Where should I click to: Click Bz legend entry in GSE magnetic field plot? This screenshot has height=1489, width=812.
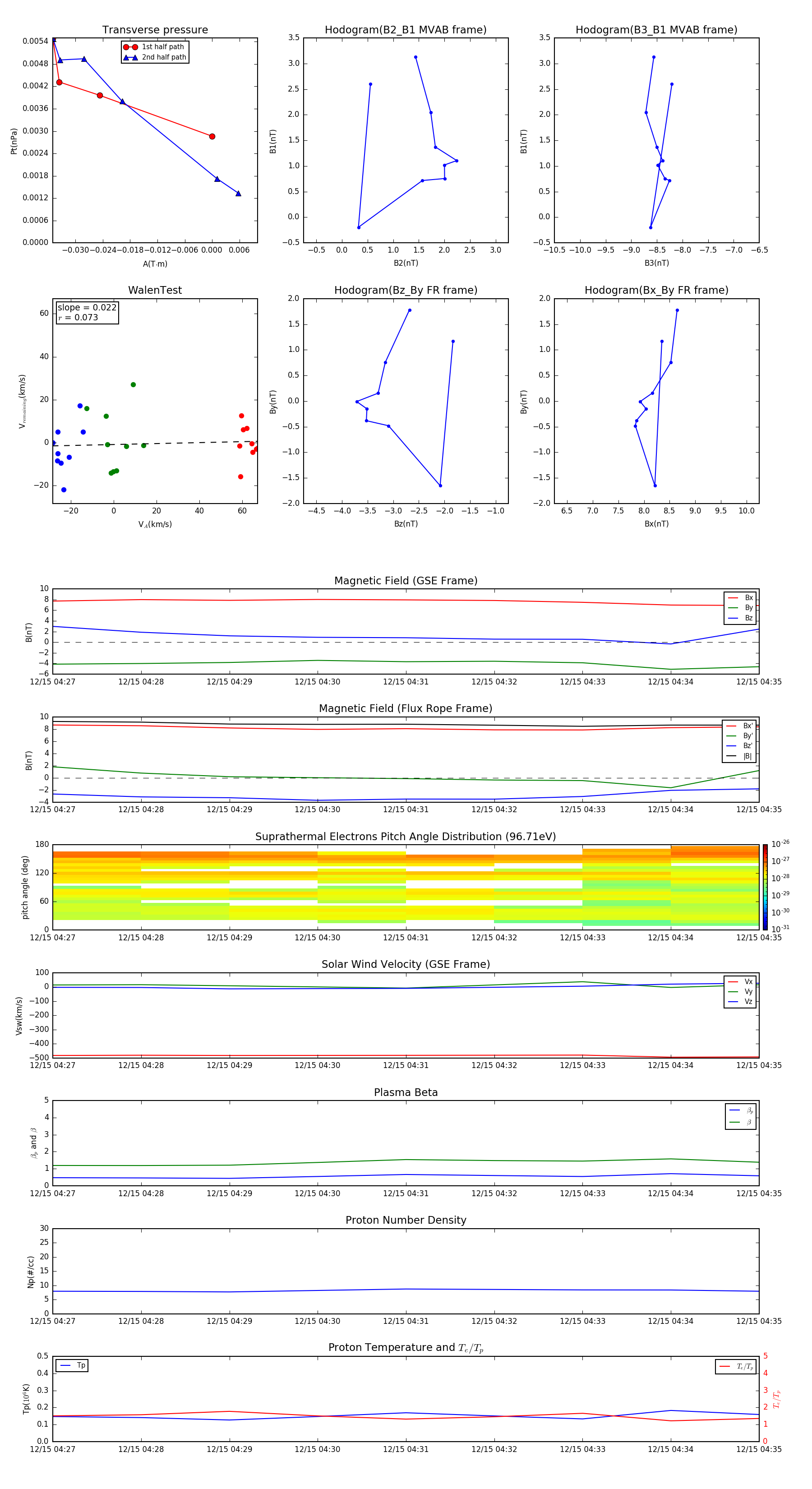click(x=740, y=618)
